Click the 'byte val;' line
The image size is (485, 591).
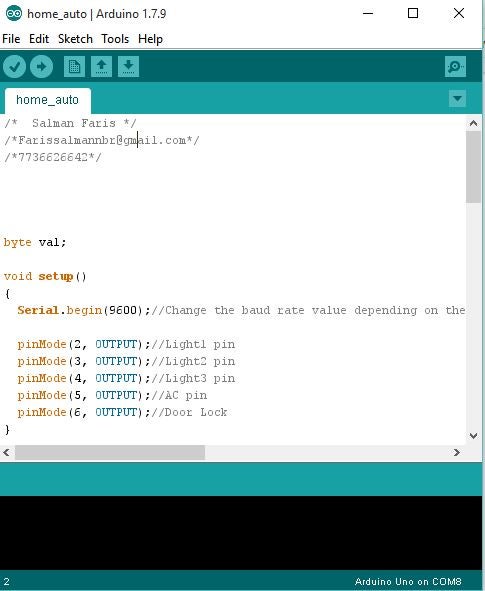[35, 242]
